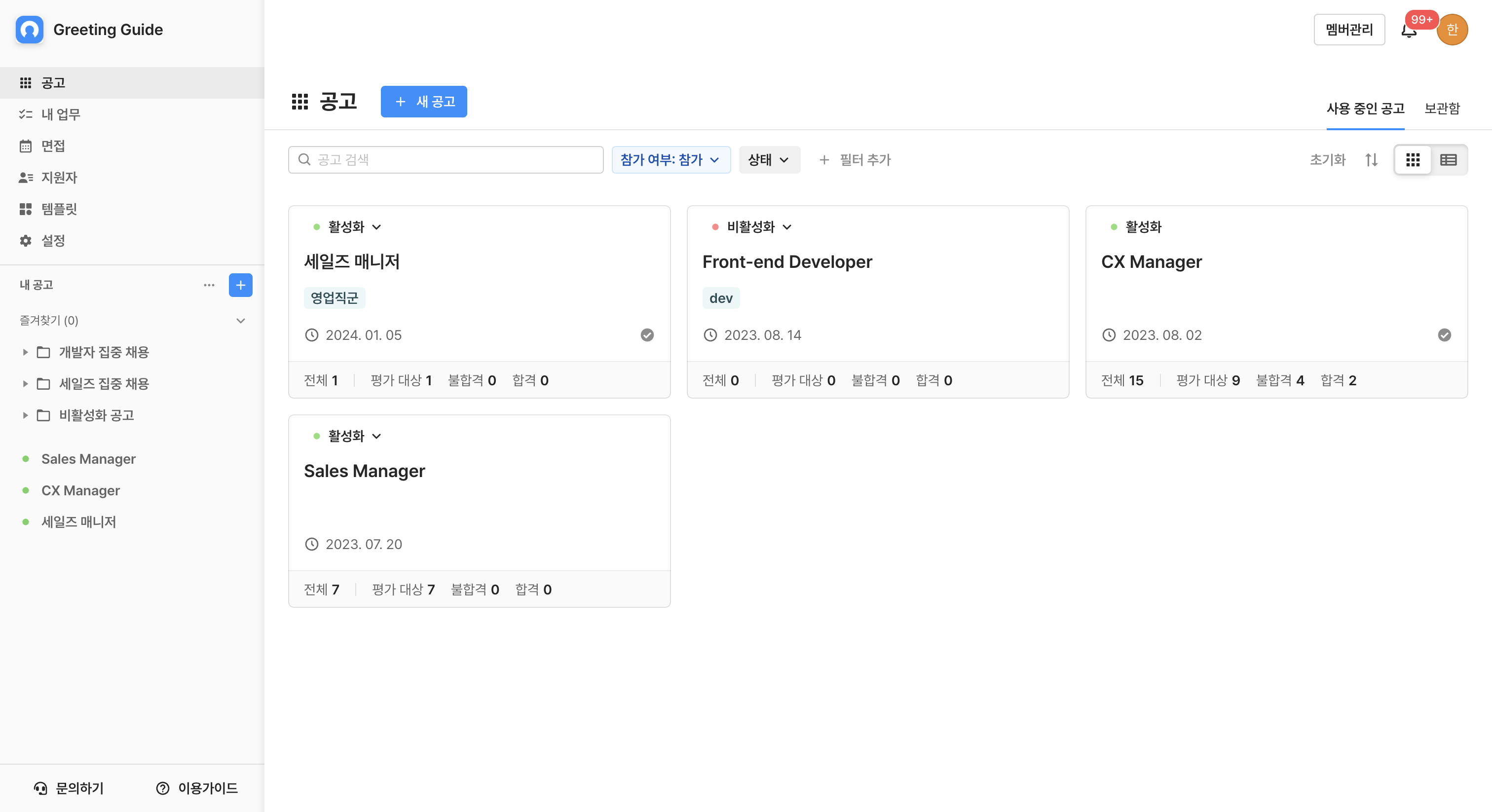Screen dimensions: 1492x812
Task: Add a new item with the blue plus in 내 공고
Action: pyautogui.click(x=240, y=285)
